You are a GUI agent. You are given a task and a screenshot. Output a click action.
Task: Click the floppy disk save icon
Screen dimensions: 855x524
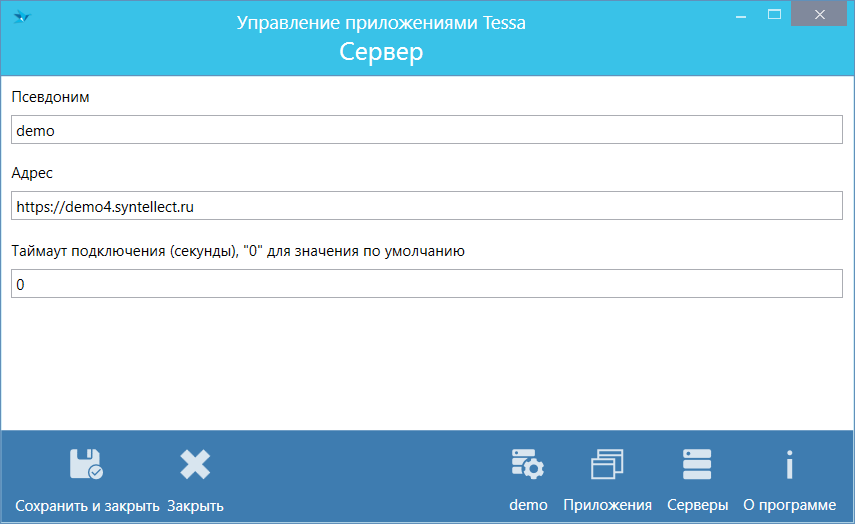(x=86, y=465)
